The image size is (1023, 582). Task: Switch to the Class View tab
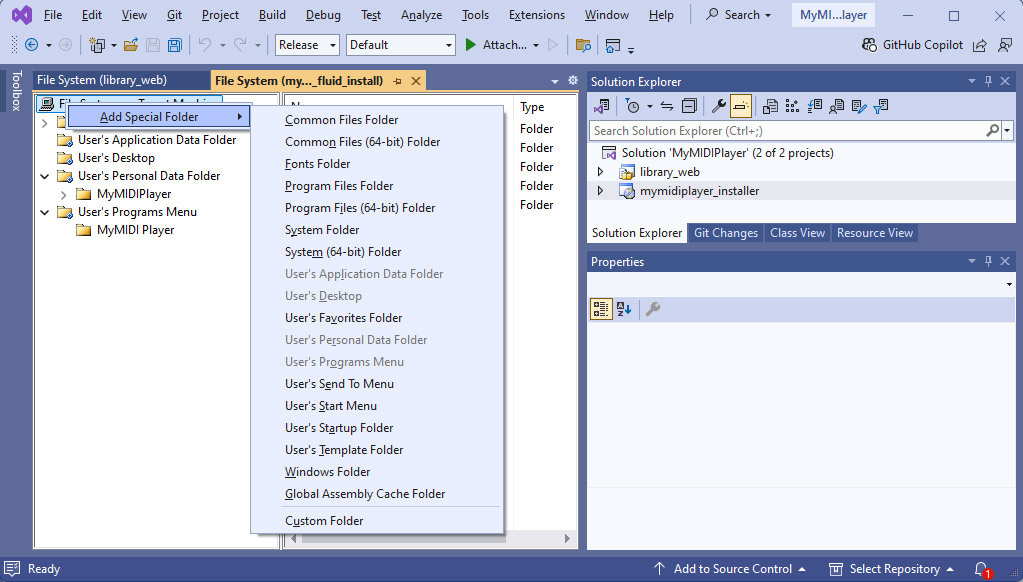click(x=797, y=233)
